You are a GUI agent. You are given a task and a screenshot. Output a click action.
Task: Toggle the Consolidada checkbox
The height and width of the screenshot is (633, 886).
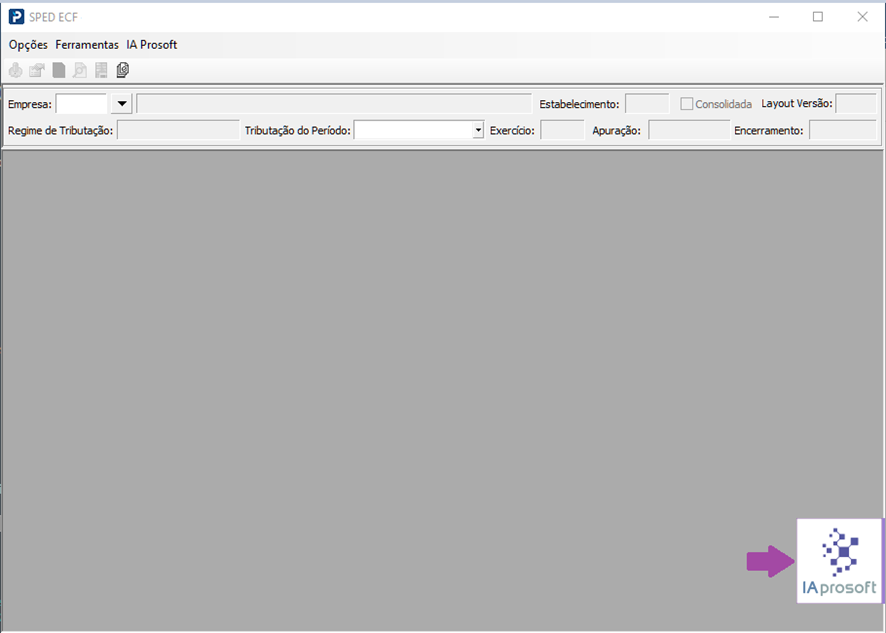click(687, 104)
